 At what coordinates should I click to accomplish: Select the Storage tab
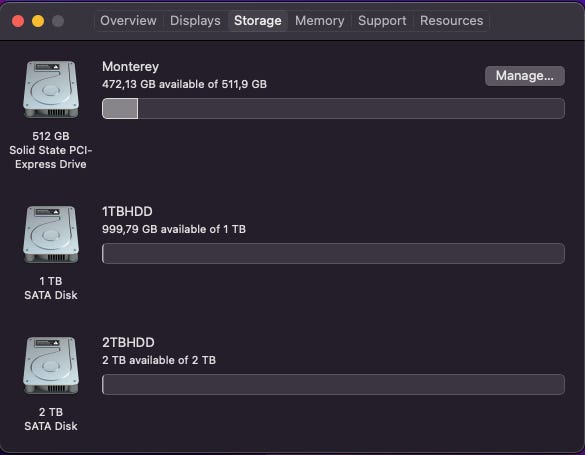pos(258,21)
